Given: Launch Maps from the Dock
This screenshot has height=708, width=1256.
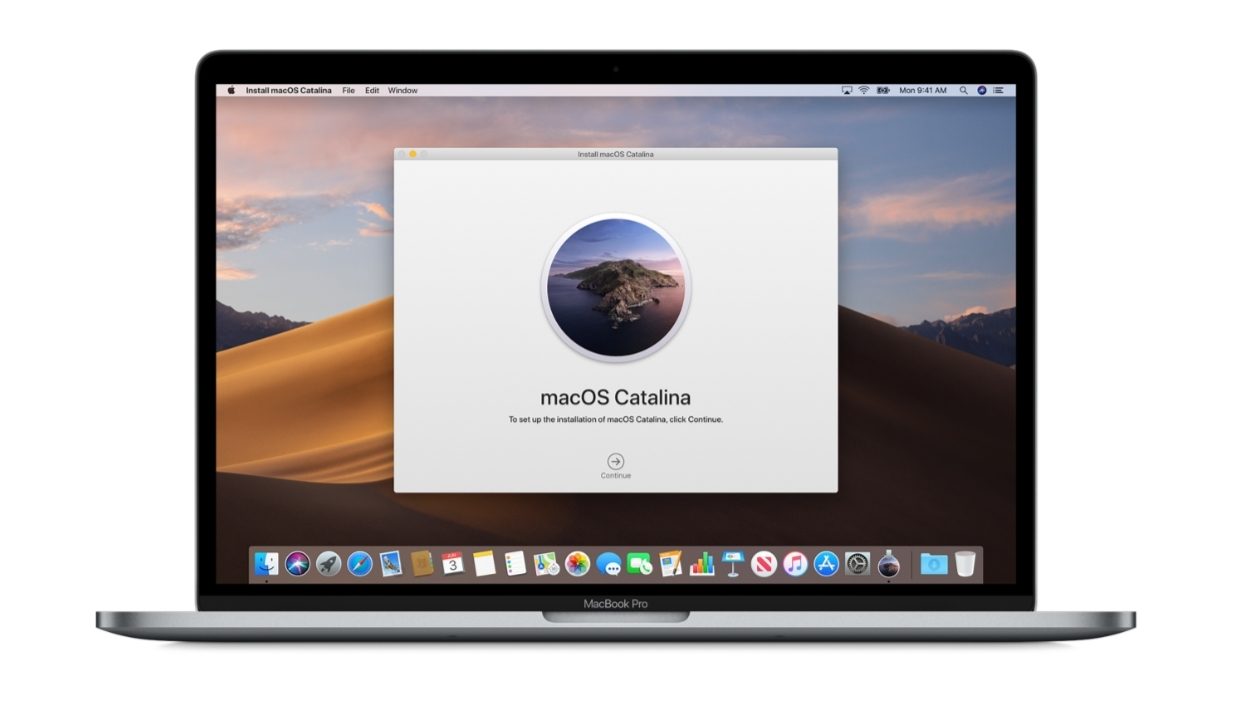Looking at the screenshot, I should 546,564.
